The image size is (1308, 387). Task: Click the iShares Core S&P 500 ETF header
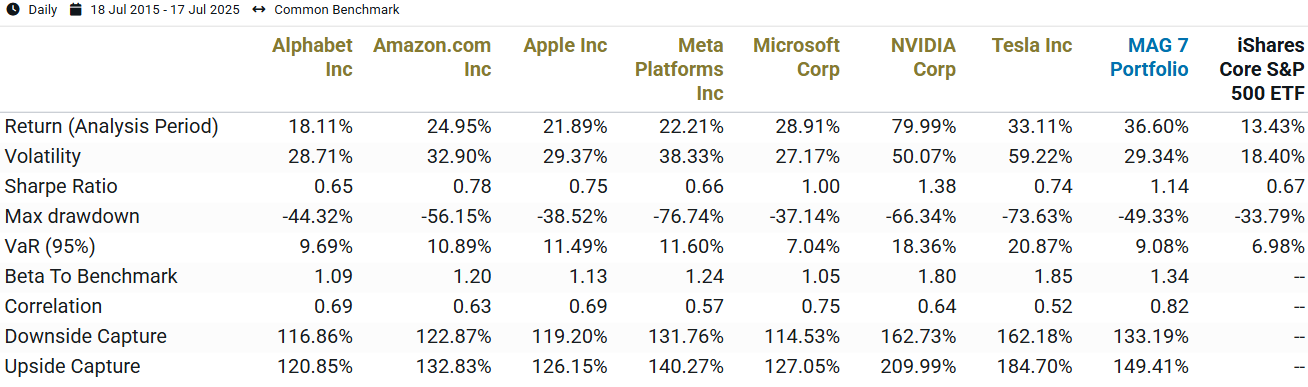(x=1261, y=69)
